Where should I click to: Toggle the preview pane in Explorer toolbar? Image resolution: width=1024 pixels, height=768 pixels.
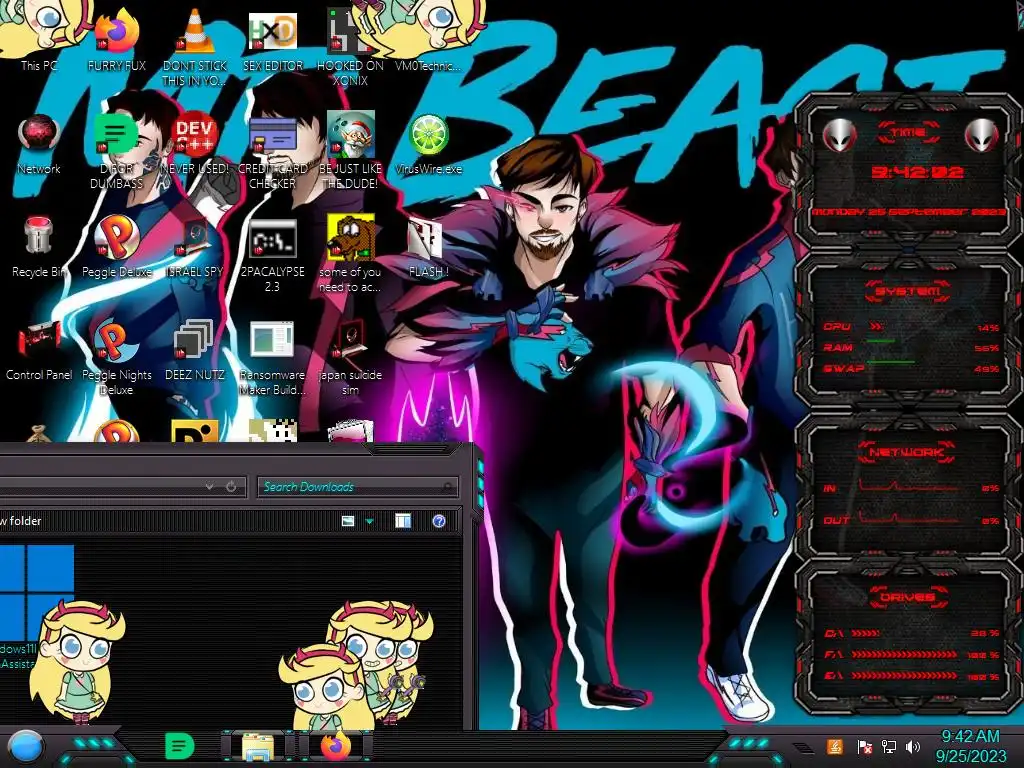[403, 520]
